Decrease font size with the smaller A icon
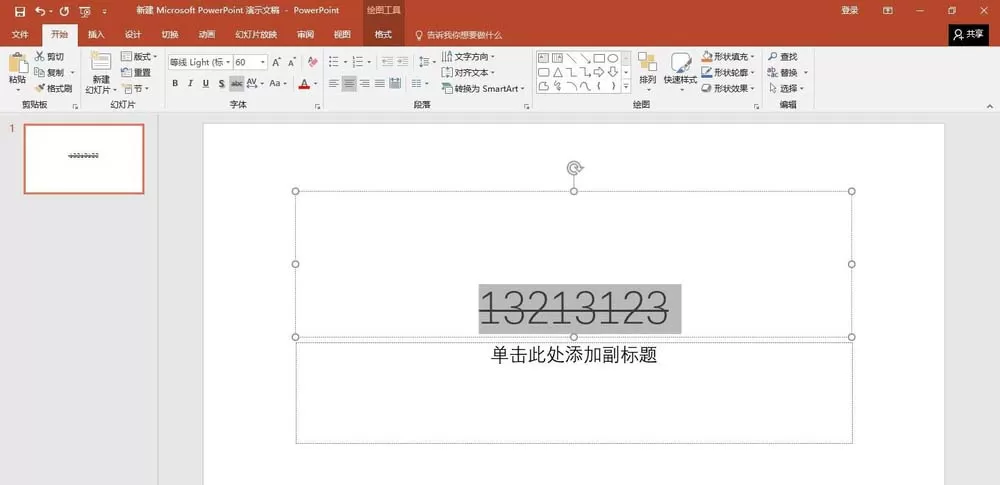The height and width of the screenshot is (485, 1000). tap(292, 62)
